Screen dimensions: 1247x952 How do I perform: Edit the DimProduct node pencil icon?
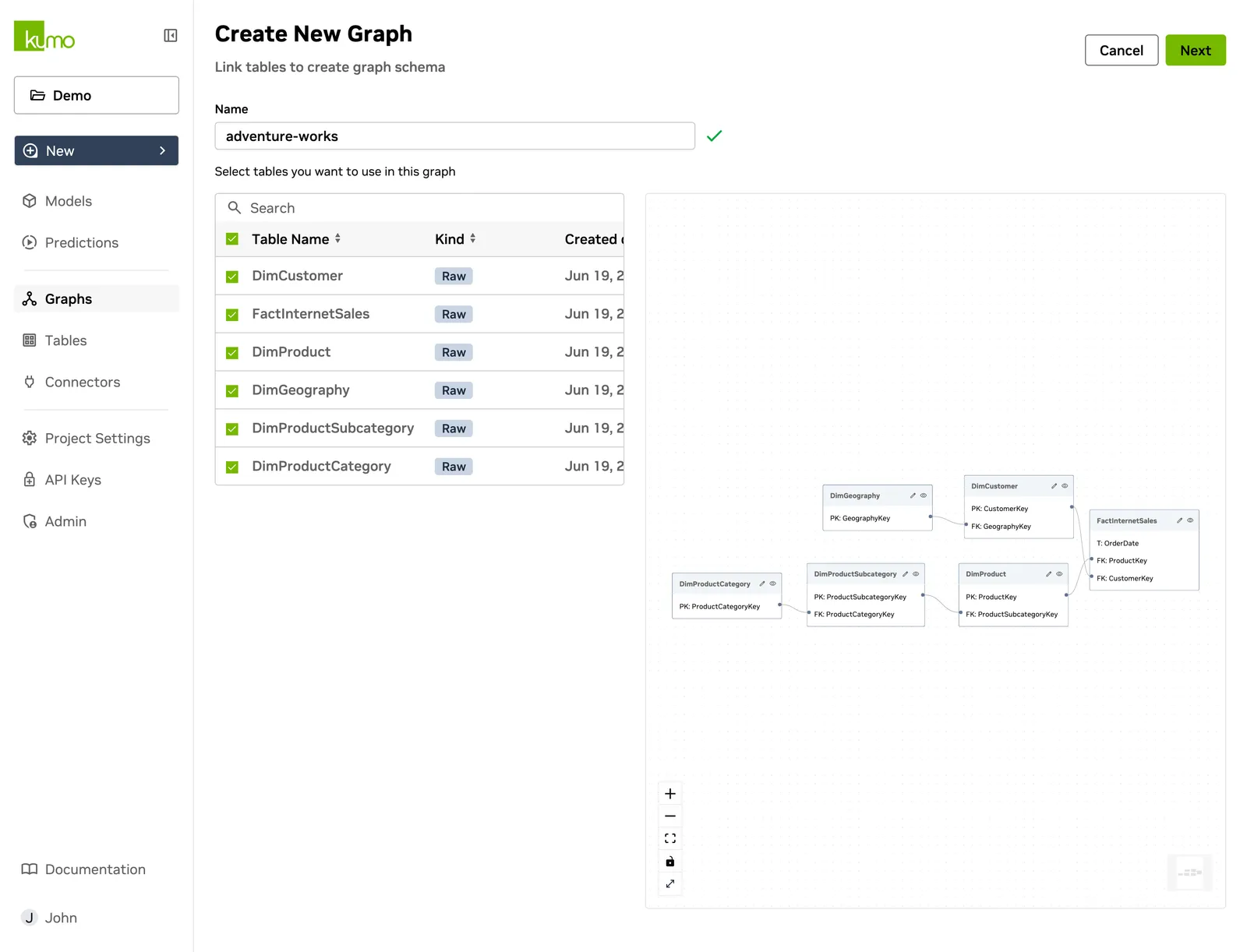coord(1048,574)
